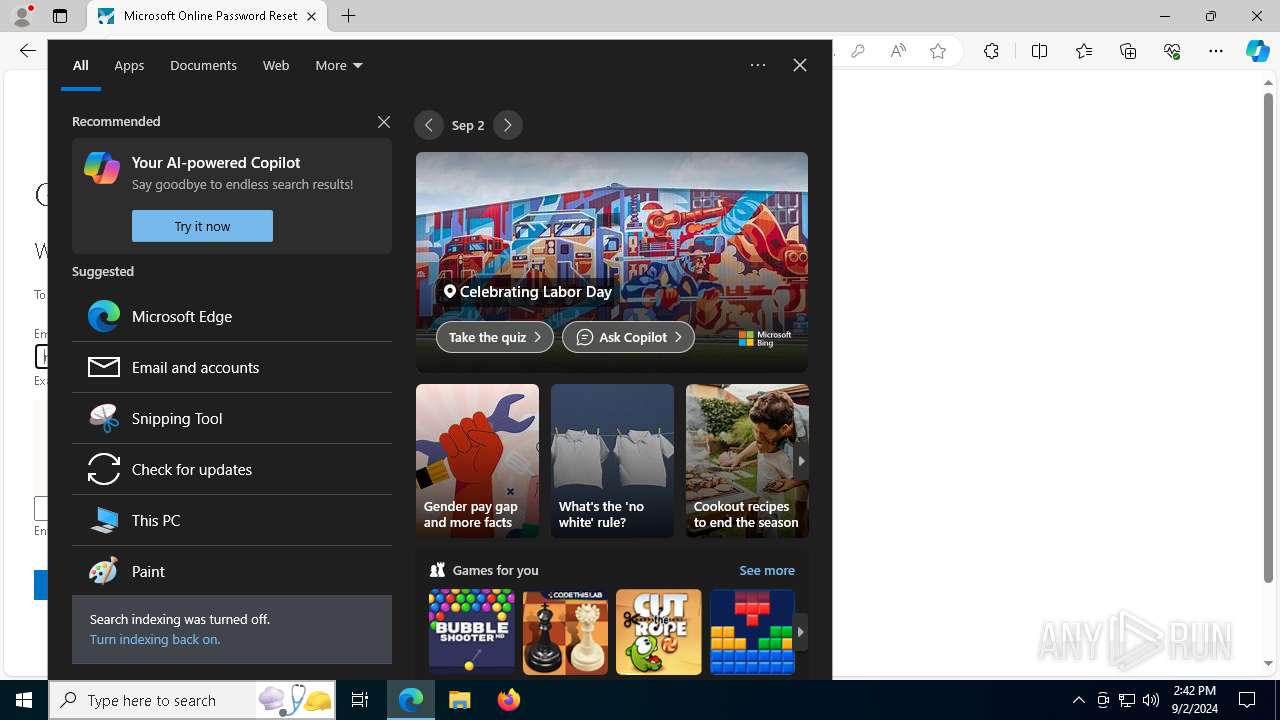Open notification center on taskbar
Screen dimensions: 1280x720
click(x=1247, y=700)
